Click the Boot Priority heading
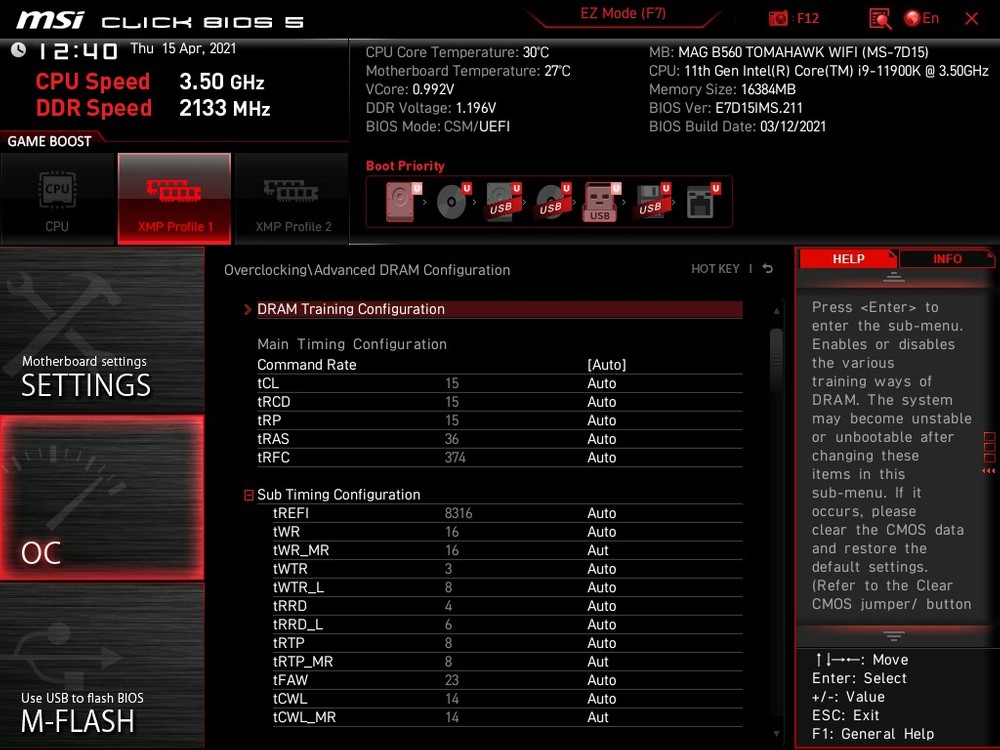Image resolution: width=1000 pixels, height=750 pixels. 405,166
